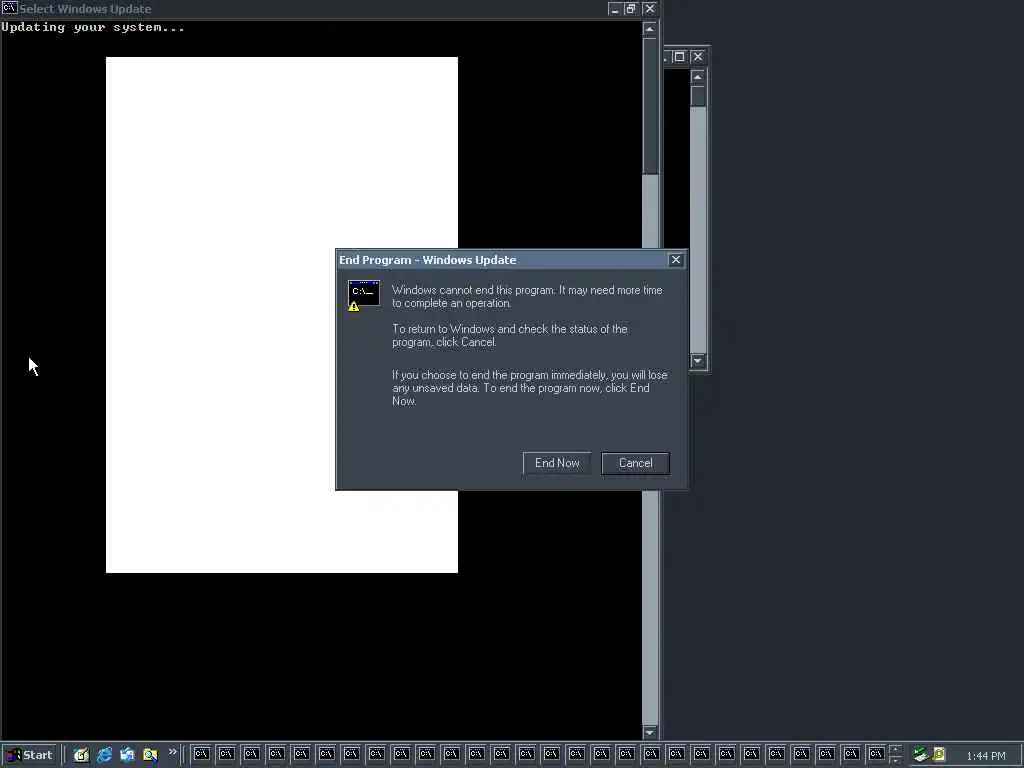Click the taskbar rows down arrow

[895, 760]
